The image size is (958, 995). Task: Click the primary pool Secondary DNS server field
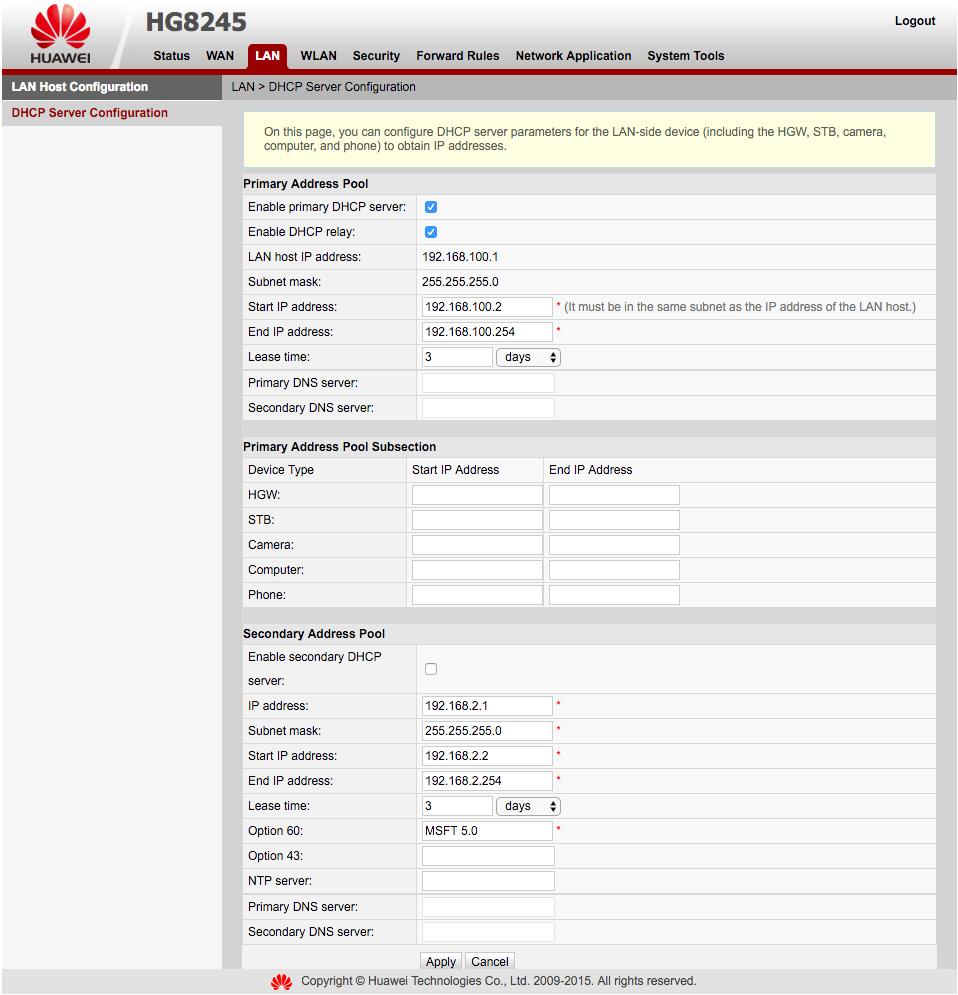pyautogui.click(x=488, y=408)
